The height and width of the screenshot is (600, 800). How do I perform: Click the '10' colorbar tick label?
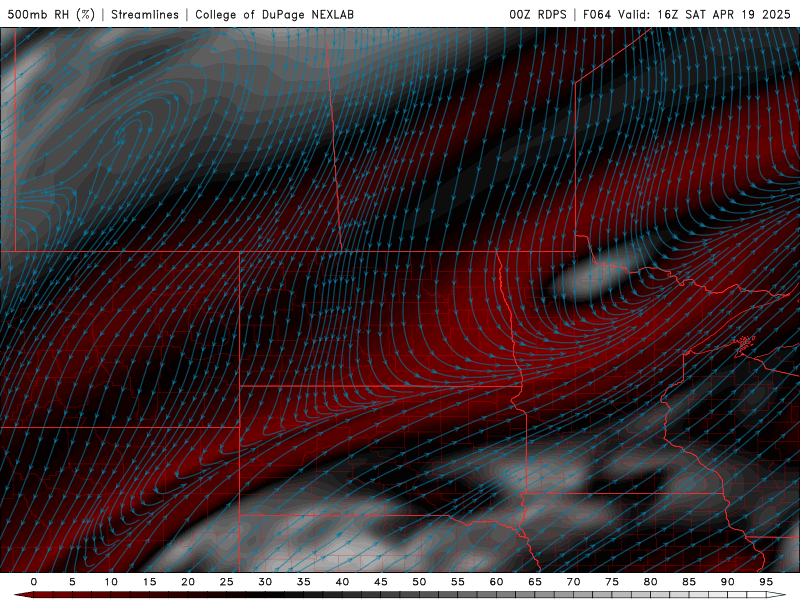tap(111, 582)
